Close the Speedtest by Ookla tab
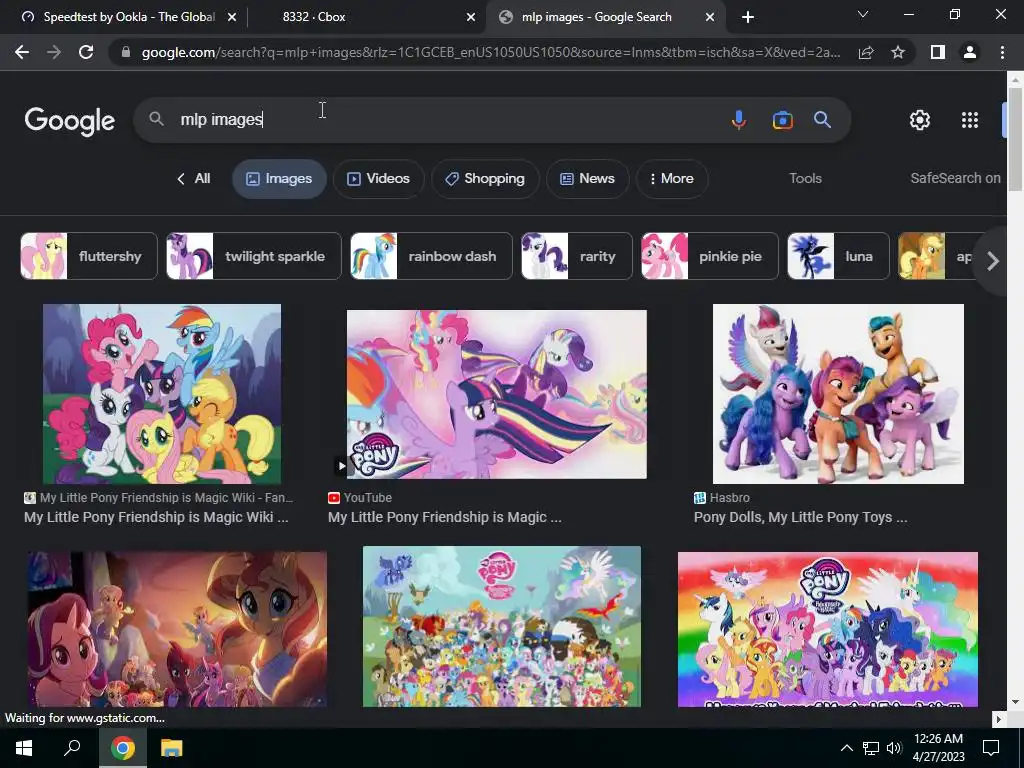 [x=232, y=17]
